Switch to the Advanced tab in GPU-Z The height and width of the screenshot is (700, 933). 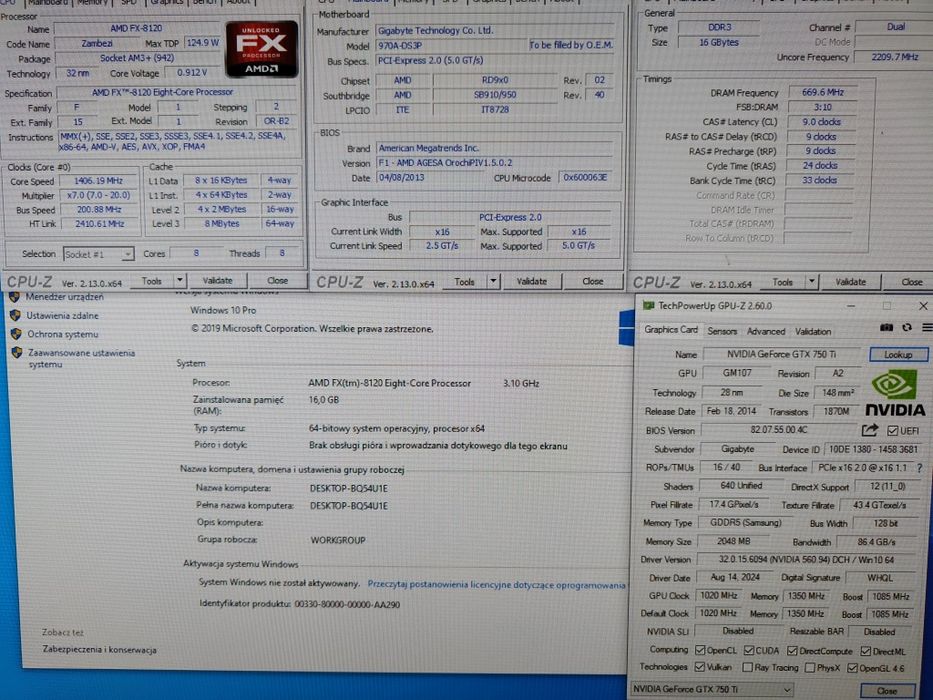[766, 331]
